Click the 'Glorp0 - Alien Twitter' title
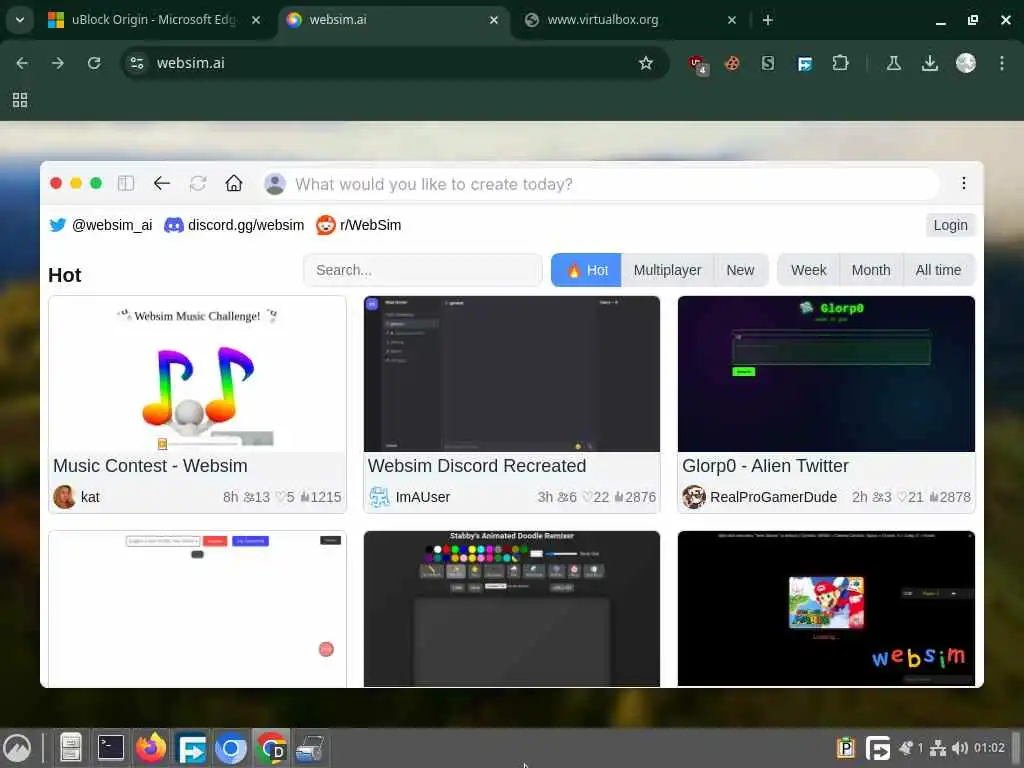Viewport: 1024px width, 768px height. coord(765,466)
